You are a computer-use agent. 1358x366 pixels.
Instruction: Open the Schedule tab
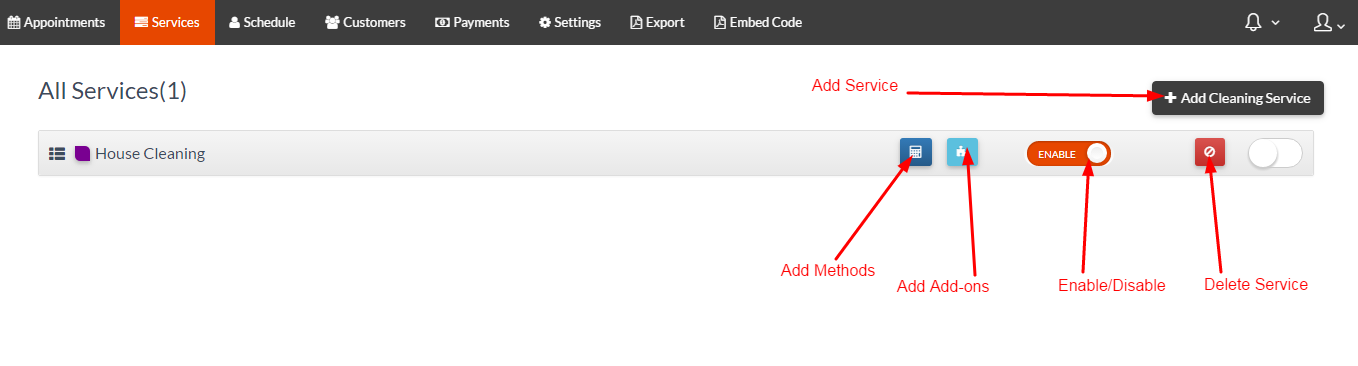(262, 22)
